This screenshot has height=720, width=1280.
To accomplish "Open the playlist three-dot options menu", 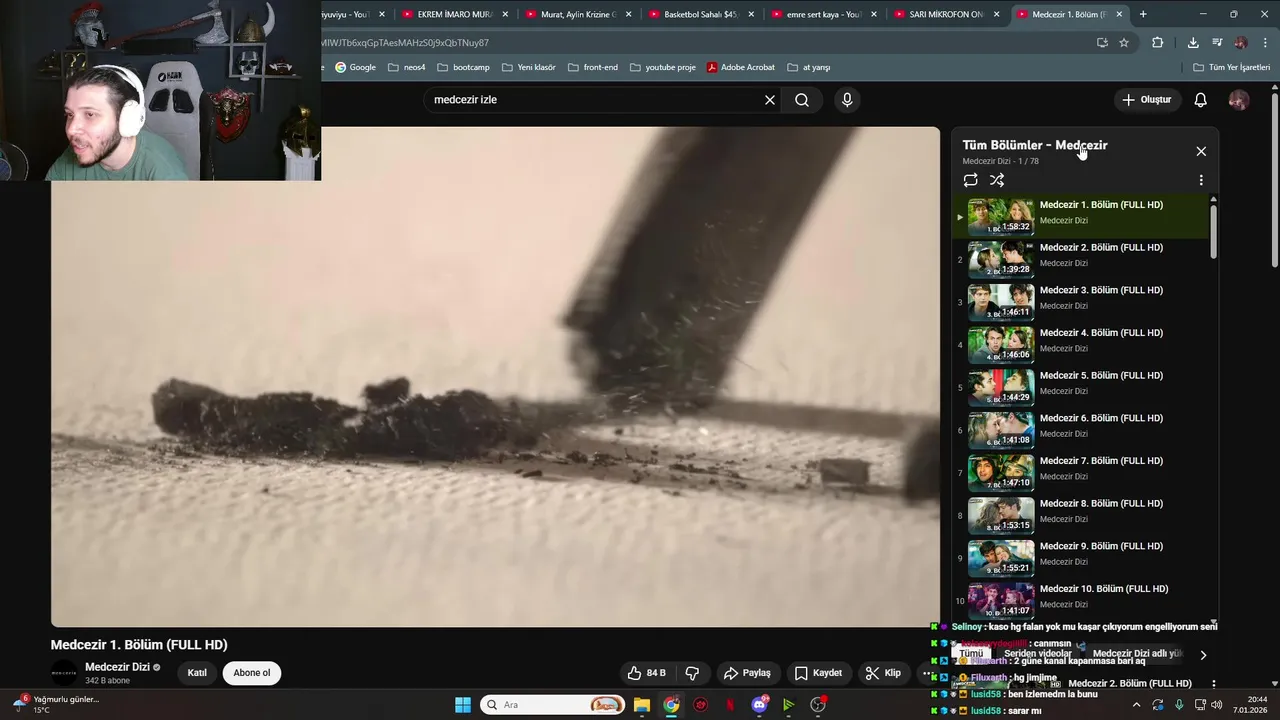I will coord(1201,180).
